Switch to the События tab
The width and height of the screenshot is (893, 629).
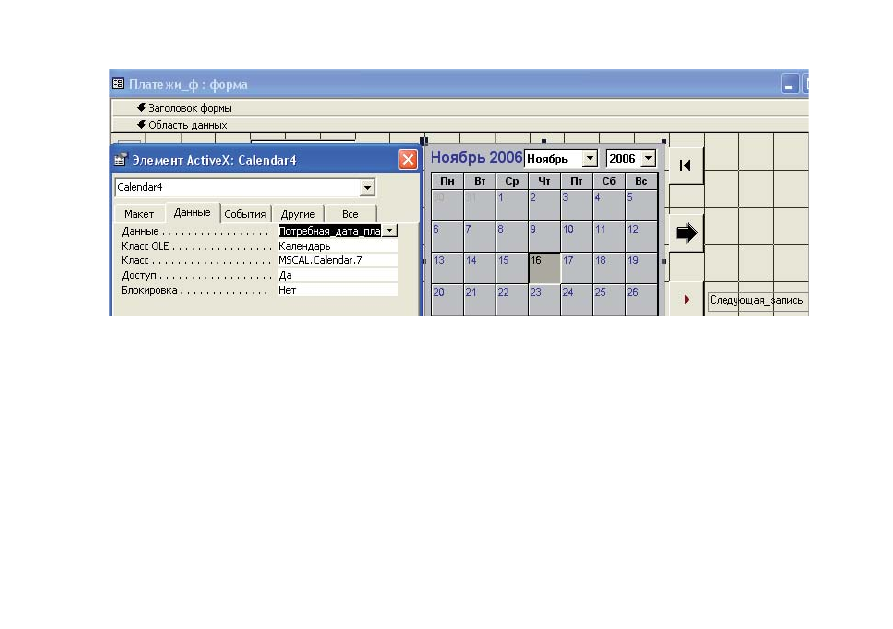[245, 214]
